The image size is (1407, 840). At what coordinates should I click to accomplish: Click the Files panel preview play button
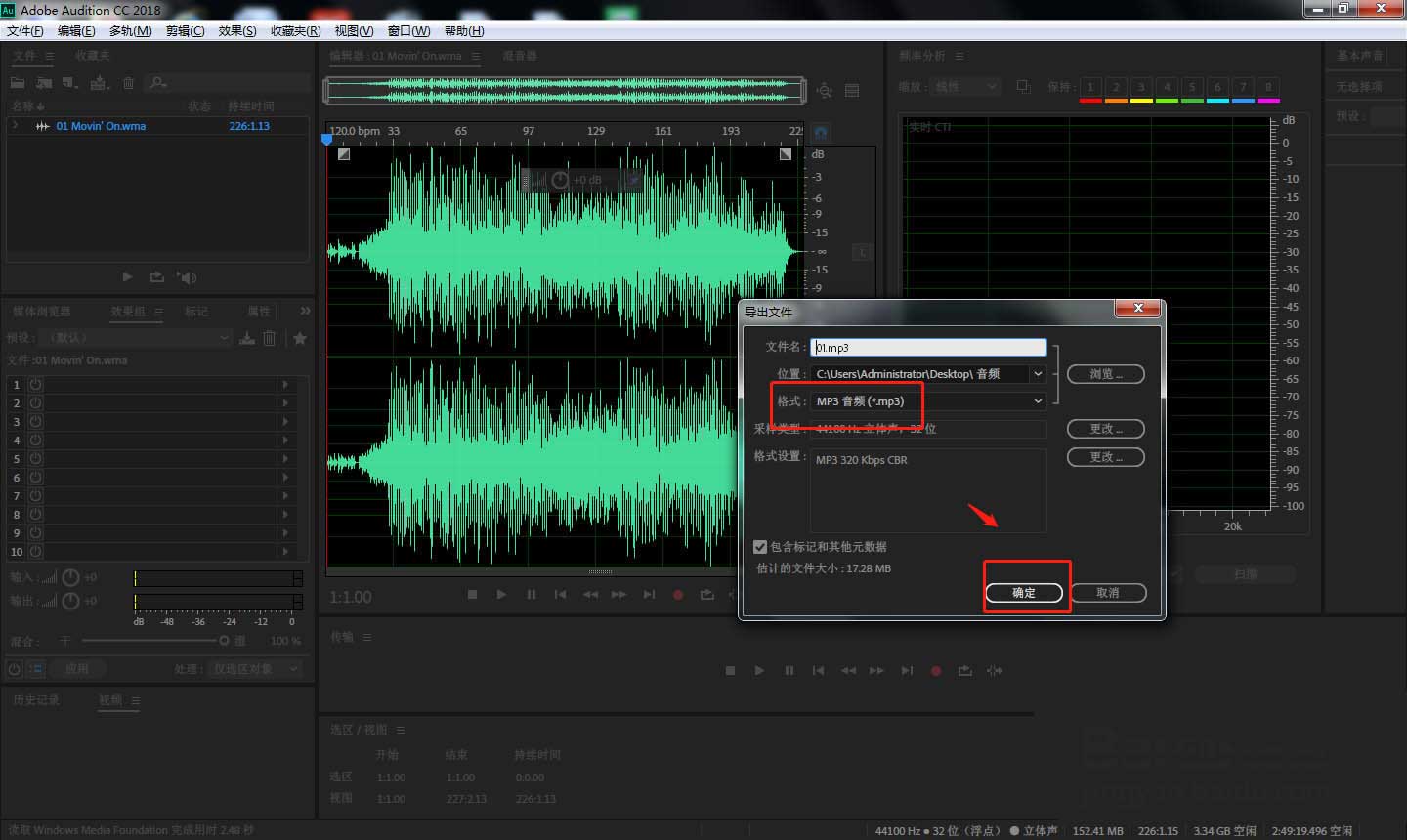click(x=127, y=277)
